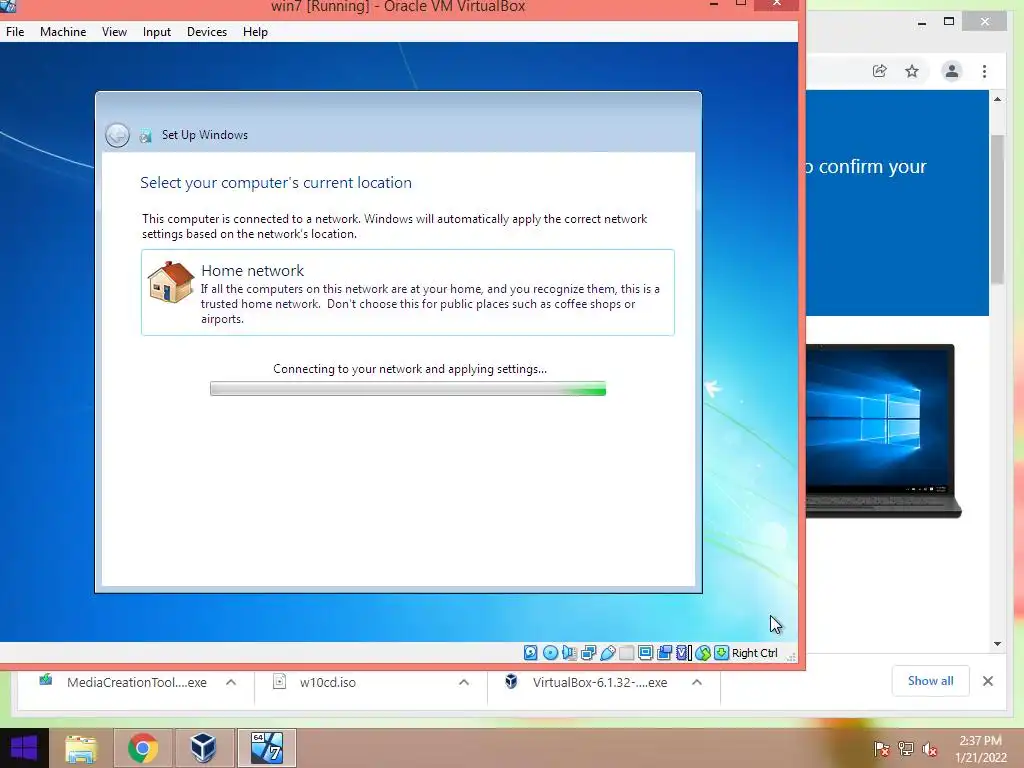Screen dimensions: 1024x768
Task: Open the Help menu in VirtualBox
Action: click(x=255, y=31)
